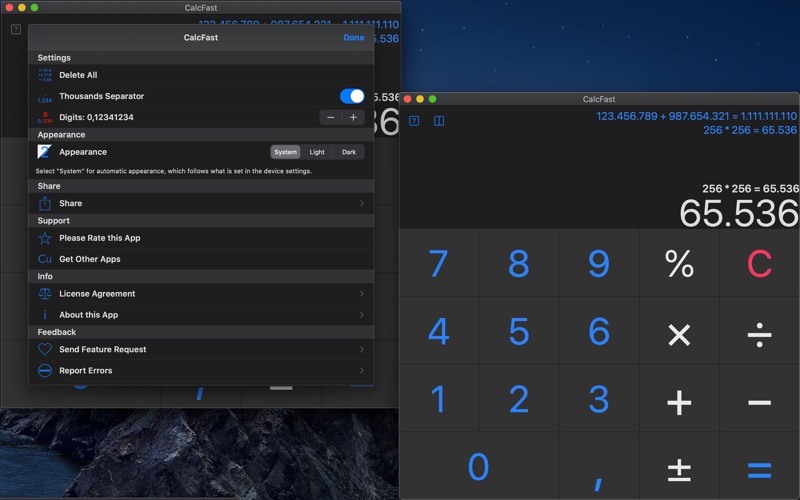Expand Report Errors row chevron
The height and width of the screenshot is (500, 800).
361,370
